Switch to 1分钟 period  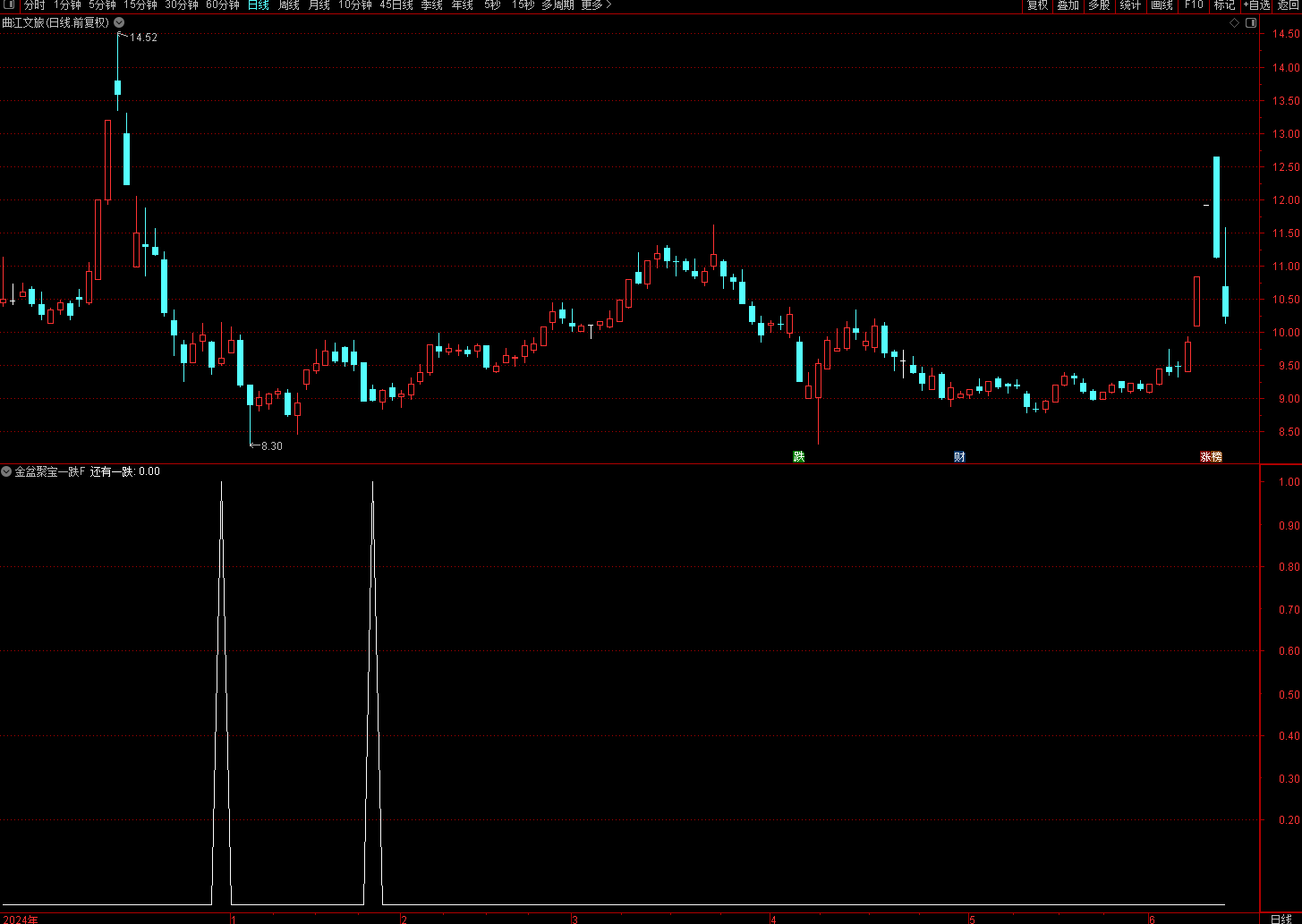(67, 5)
